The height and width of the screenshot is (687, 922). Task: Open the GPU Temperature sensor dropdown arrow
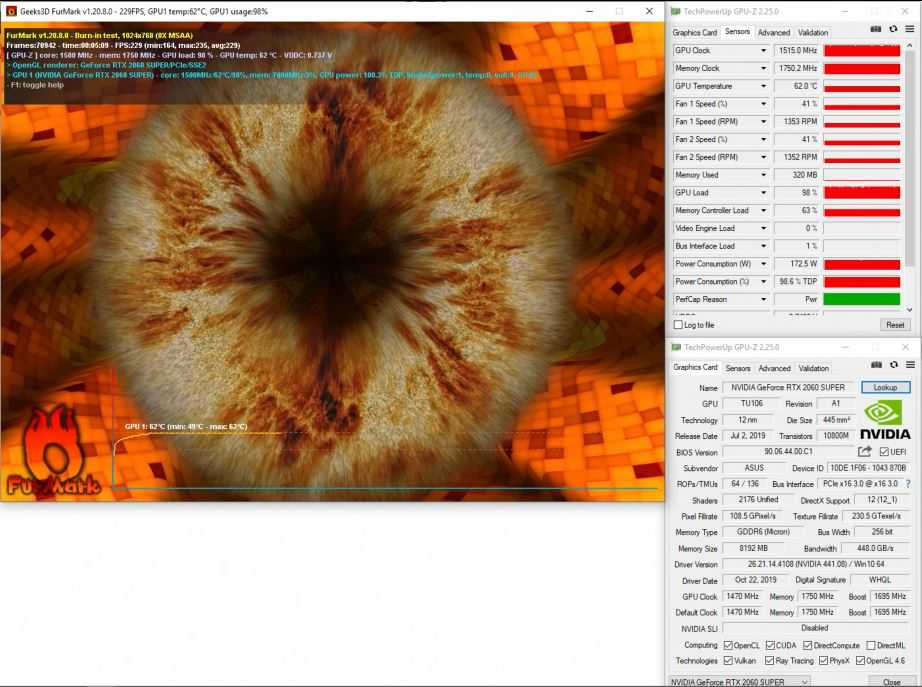[764, 86]
